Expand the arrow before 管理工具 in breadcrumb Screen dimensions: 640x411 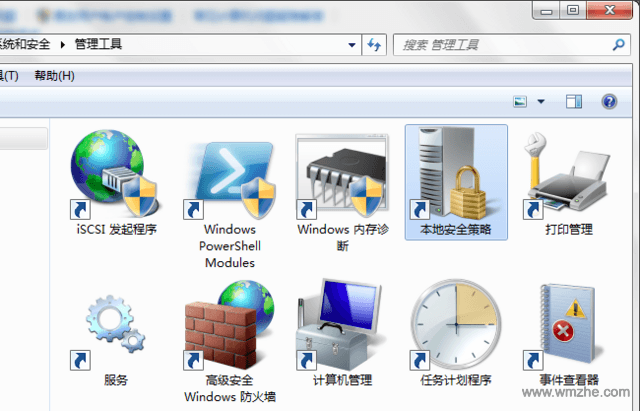62,44
